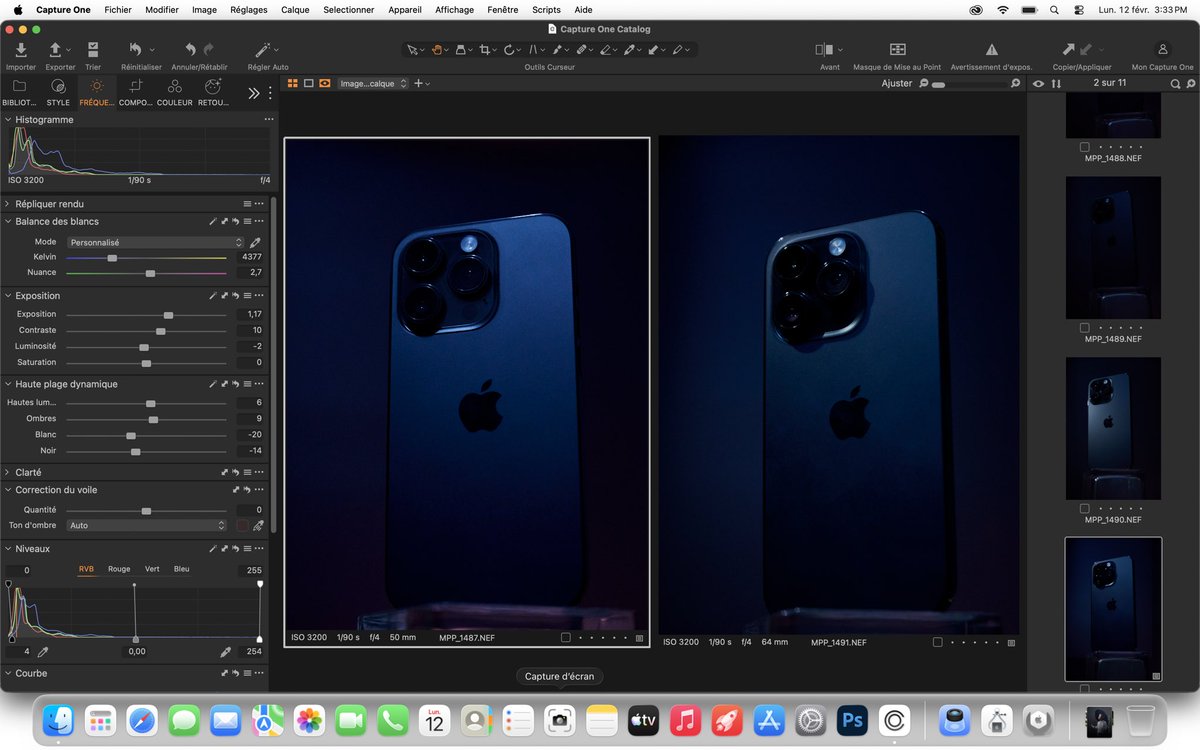Open the BIBLIOT... library tab

click(x=20, y=93)
